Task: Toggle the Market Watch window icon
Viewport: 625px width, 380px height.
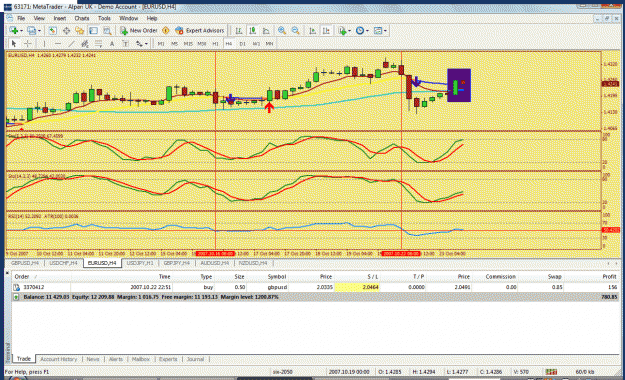Action: tap(53, 30)
